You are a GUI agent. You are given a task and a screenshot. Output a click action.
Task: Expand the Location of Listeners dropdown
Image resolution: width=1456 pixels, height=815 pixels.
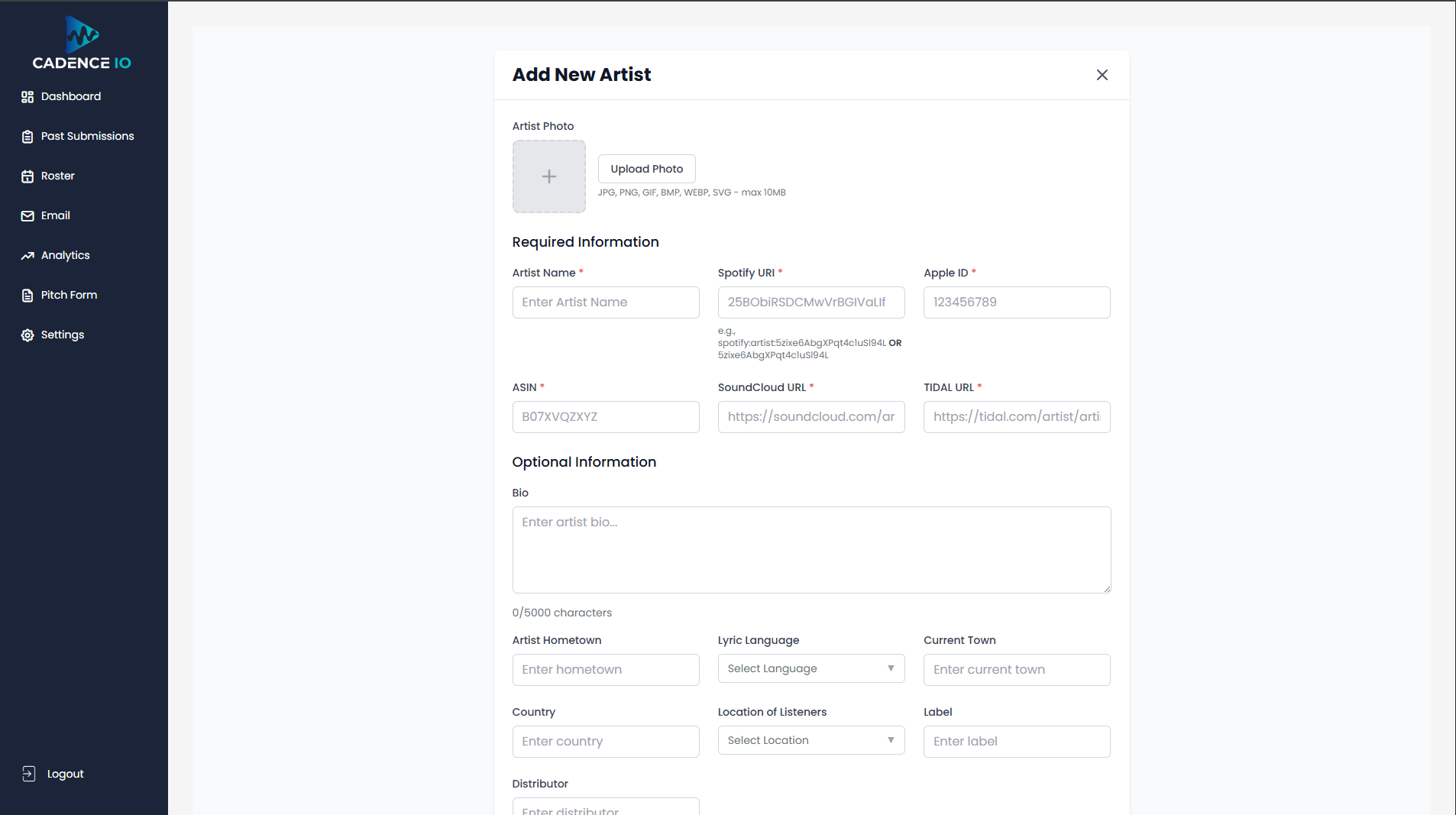point(811,740)
